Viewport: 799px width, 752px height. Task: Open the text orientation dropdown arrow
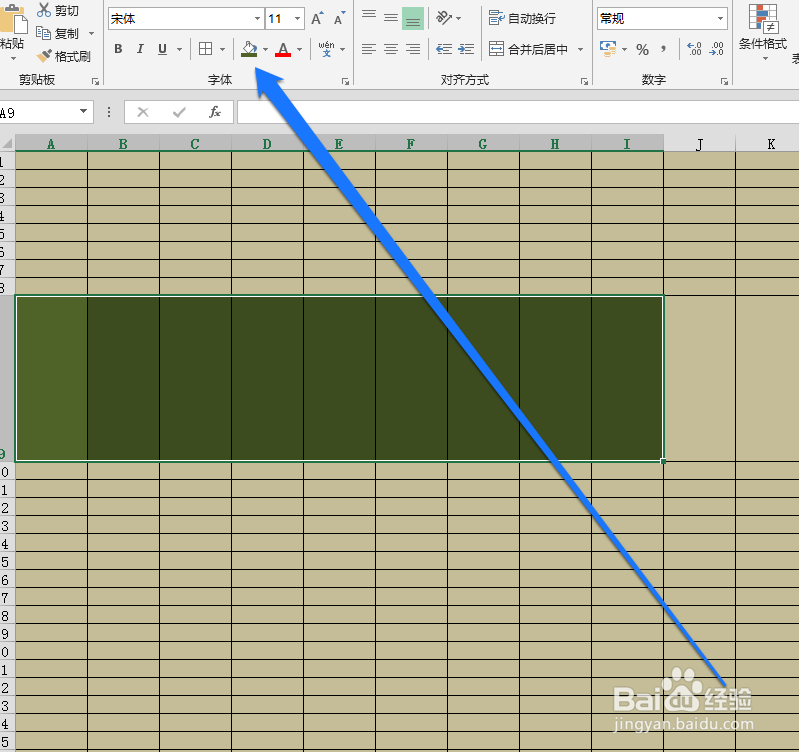(459, 19)
